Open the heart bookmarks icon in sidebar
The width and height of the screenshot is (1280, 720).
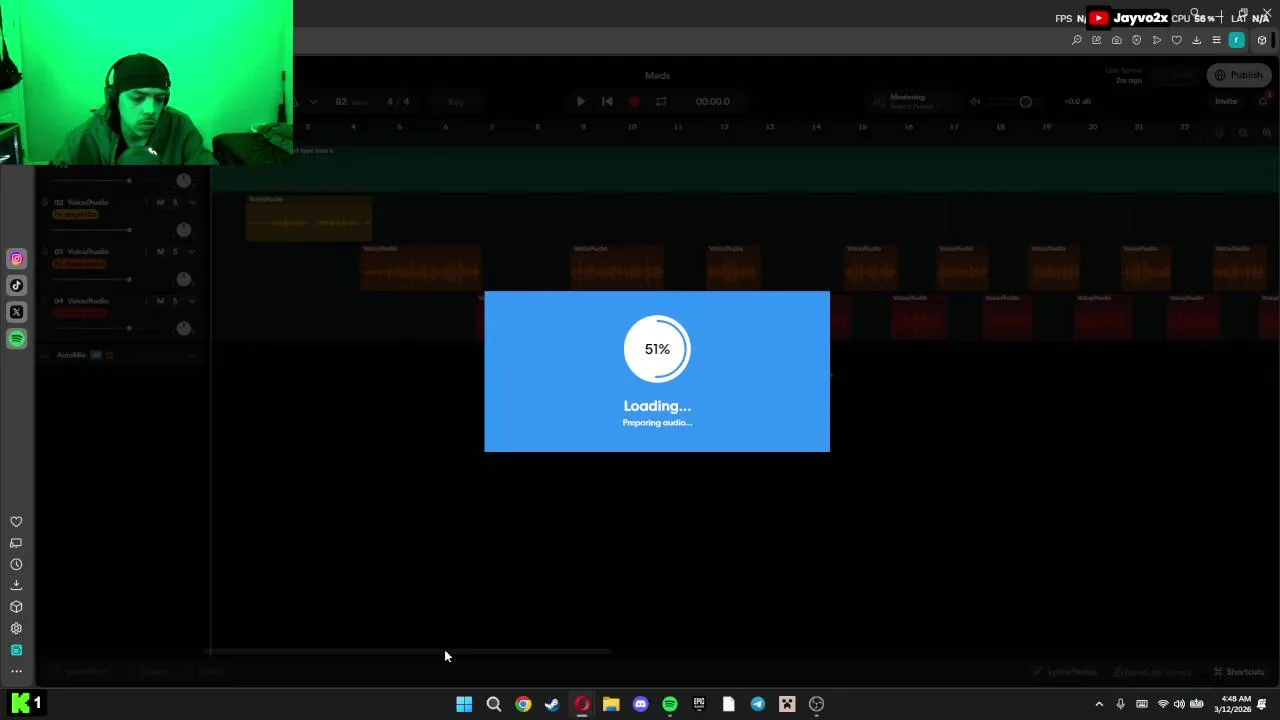click(16, 522)
